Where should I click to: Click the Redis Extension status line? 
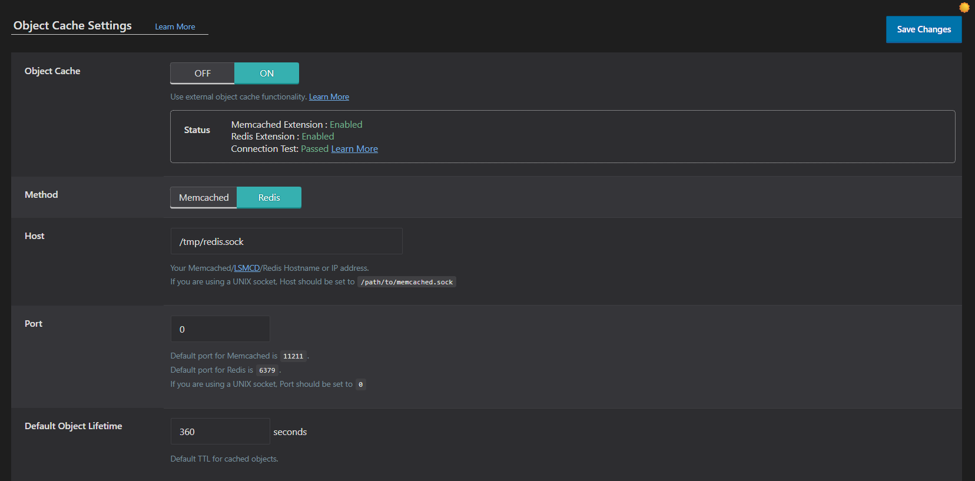tap(282, 137)
